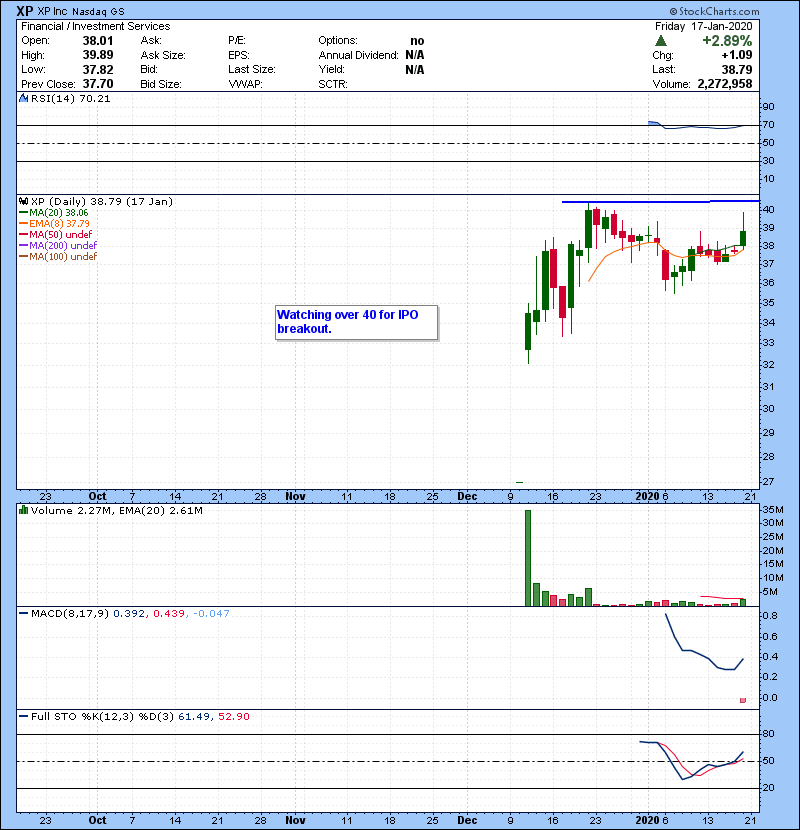Click the 'Nasdaq GS' exchange label
The height and width of the screenshot is (830, 800).
[98, 12]
